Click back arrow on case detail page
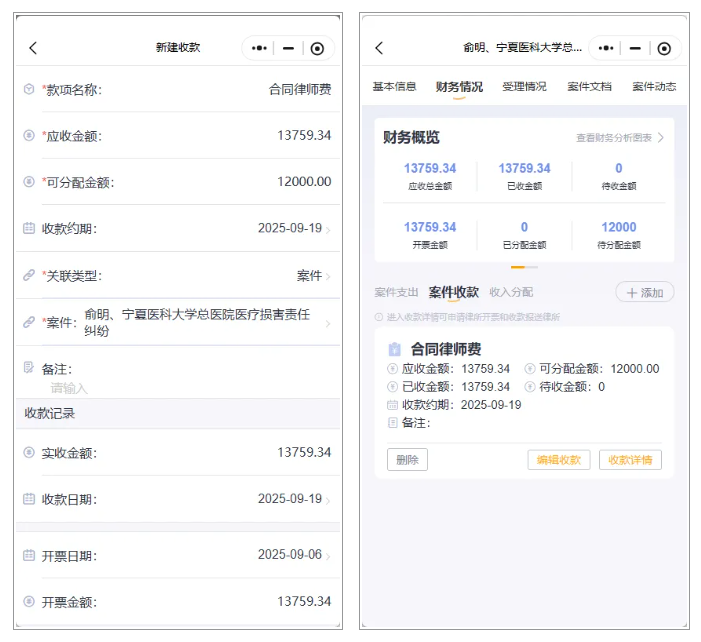 tap(379, 48)
